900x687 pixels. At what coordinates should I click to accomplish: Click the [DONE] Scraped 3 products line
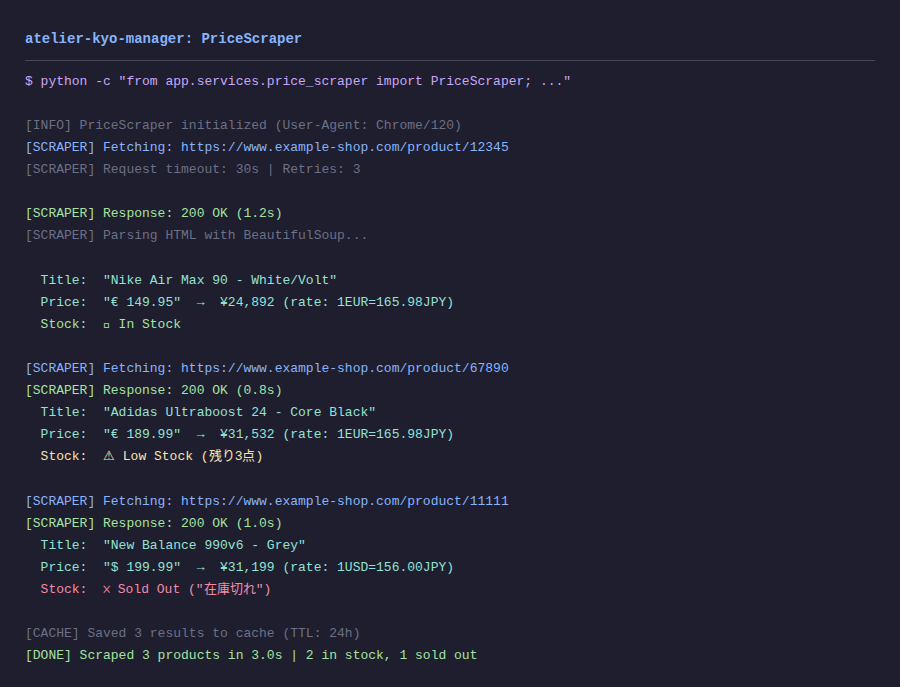pos(251,655)
